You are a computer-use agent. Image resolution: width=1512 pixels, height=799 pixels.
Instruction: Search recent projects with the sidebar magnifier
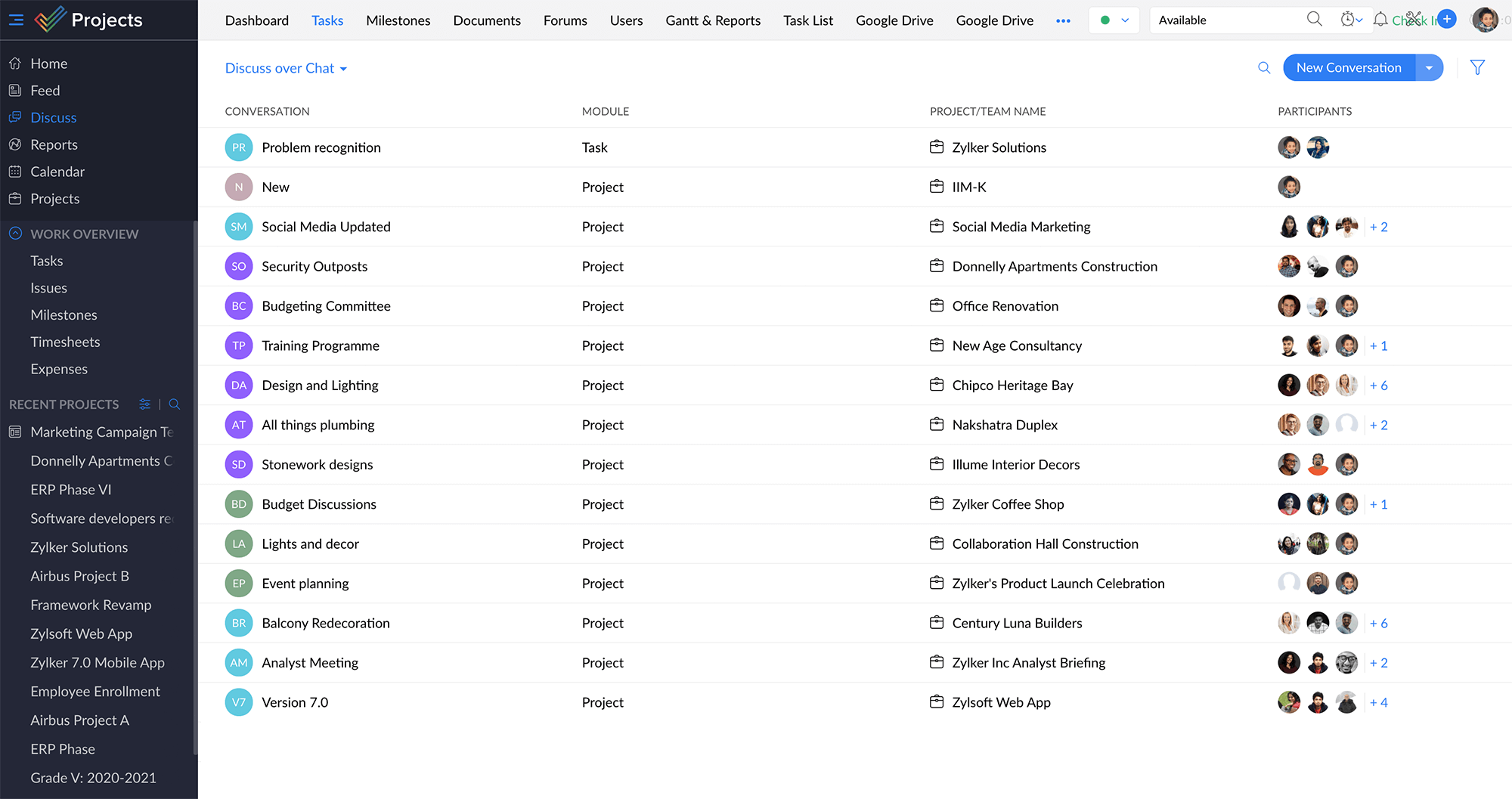175,404
